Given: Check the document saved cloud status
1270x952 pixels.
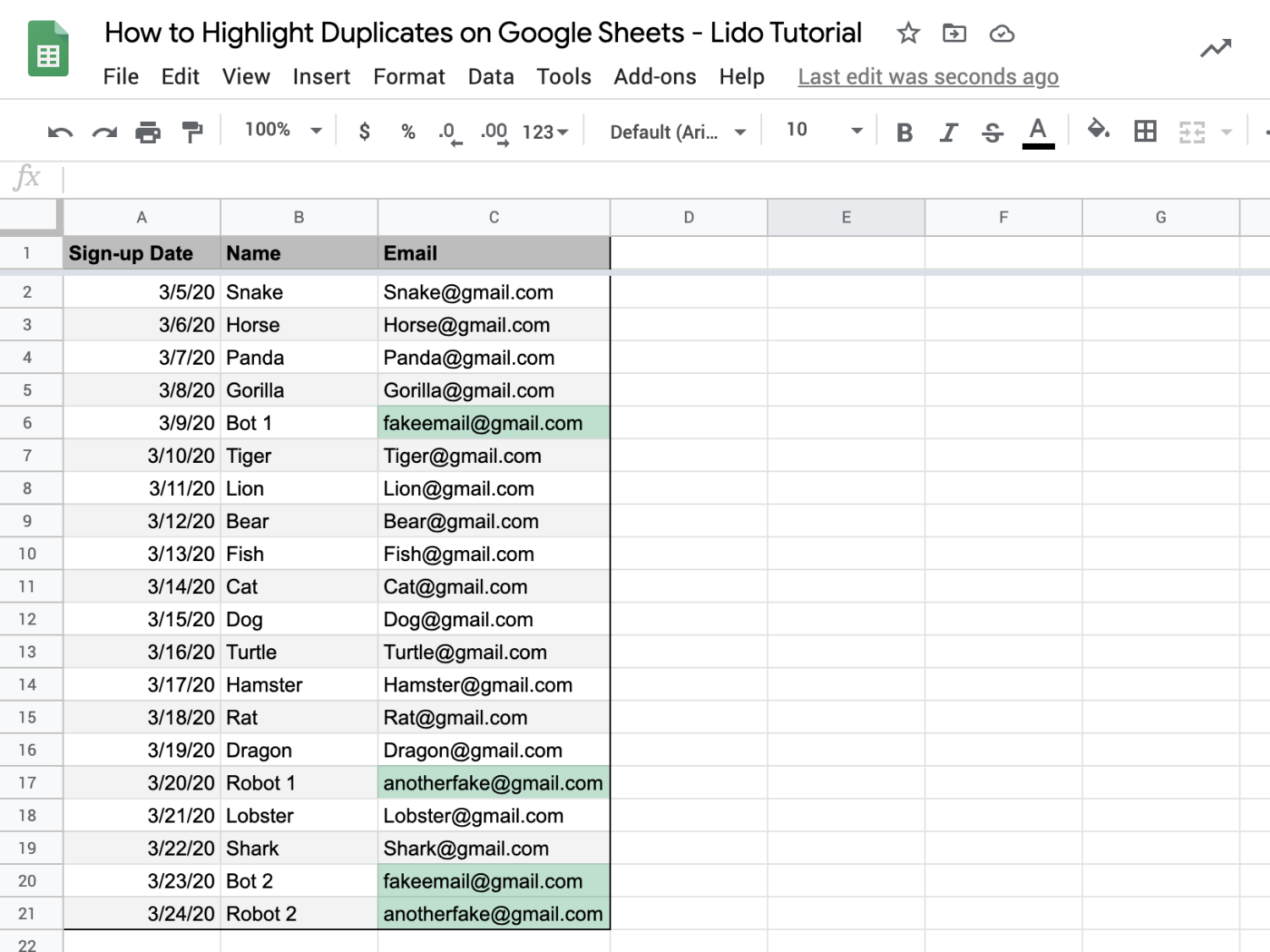Looking at the screenshot, I should pyautogui.click(x=1002, y=34).
